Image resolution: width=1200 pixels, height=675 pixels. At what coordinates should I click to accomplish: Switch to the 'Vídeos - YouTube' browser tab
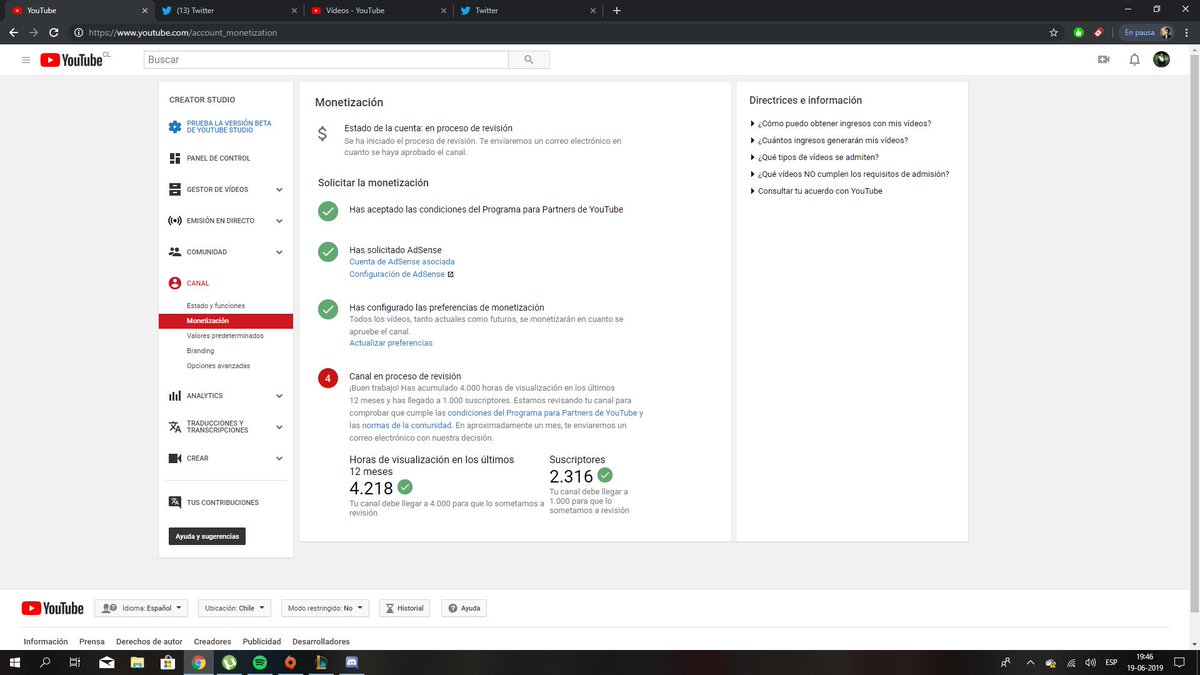tap(378, 10)
